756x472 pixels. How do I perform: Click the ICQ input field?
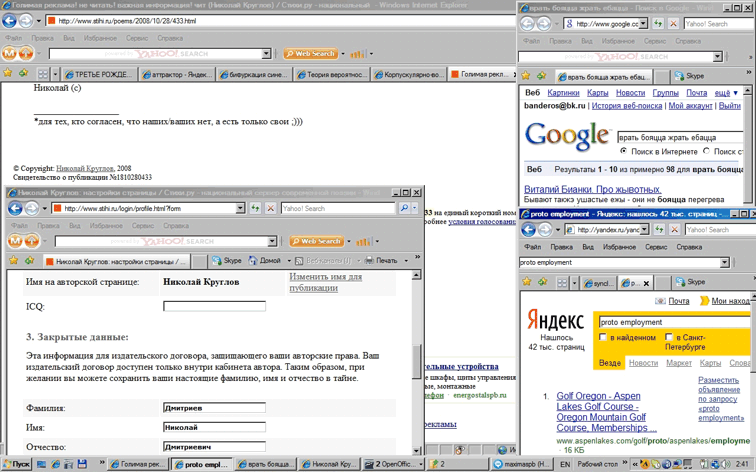(x=214, y=306)
